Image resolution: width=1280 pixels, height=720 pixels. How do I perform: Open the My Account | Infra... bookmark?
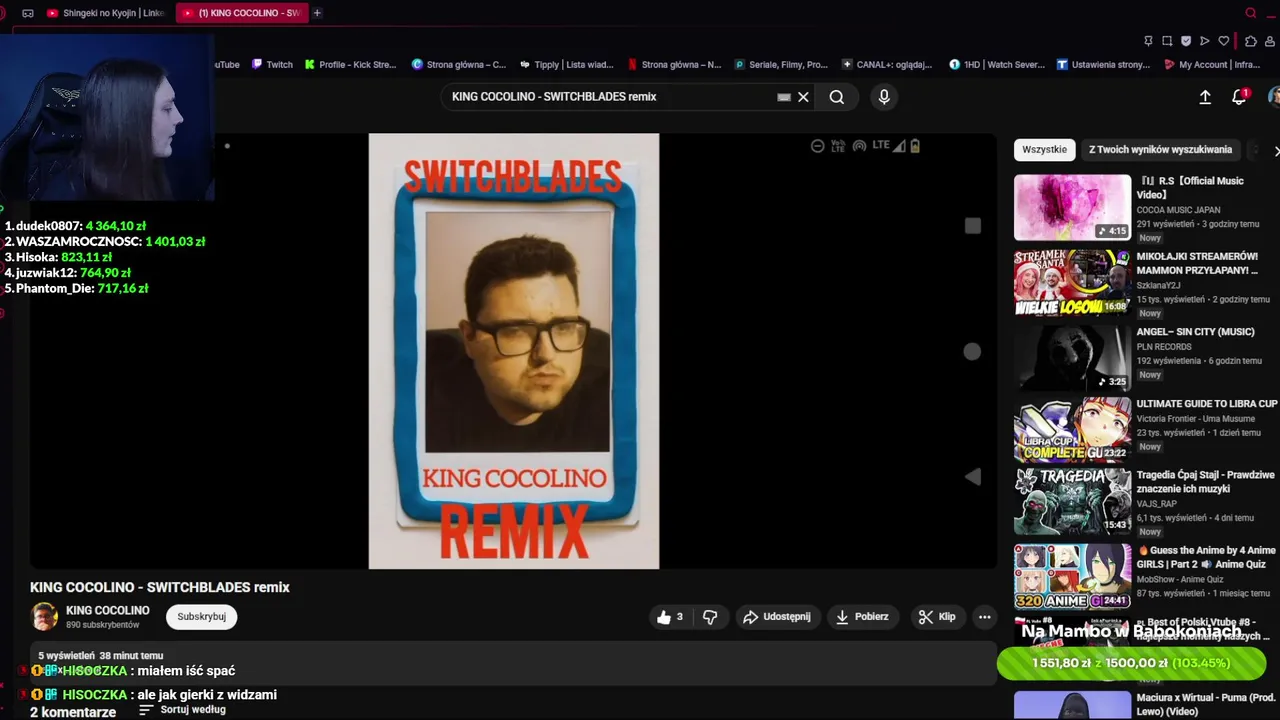pyautogui.click(x=1212, y=65)
